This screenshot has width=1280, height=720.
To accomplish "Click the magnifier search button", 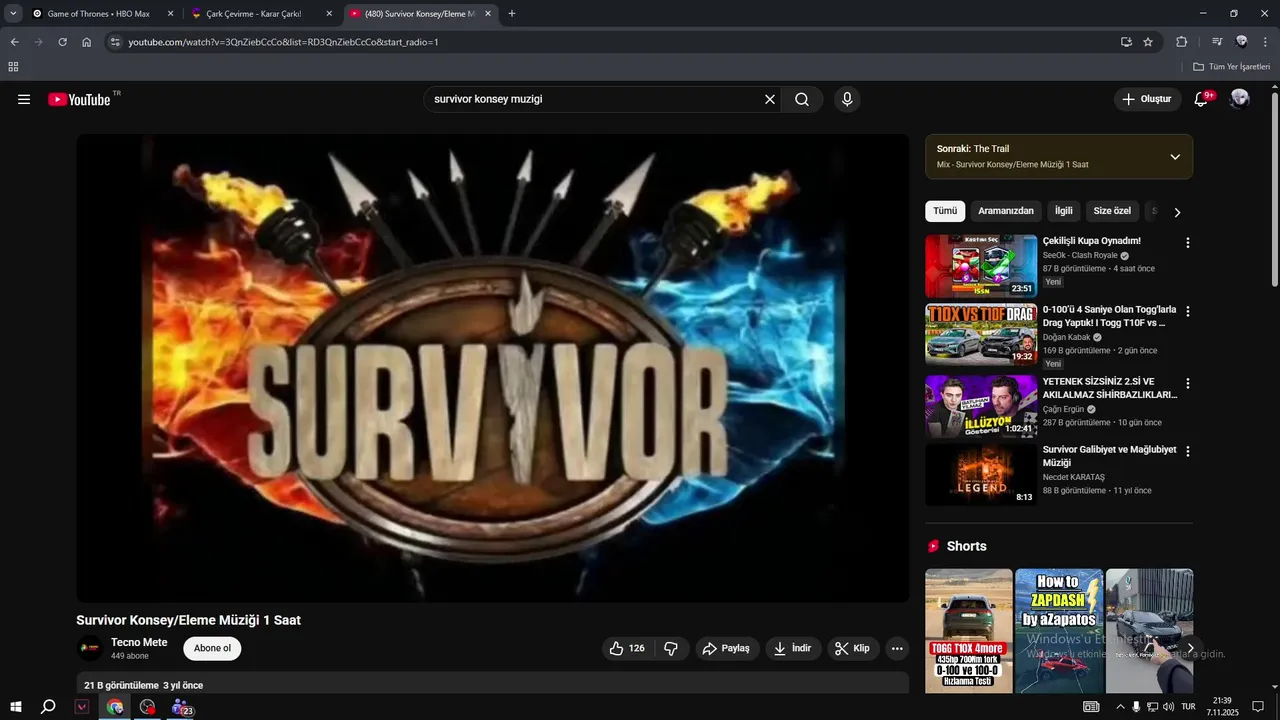I will coord(802,99).
